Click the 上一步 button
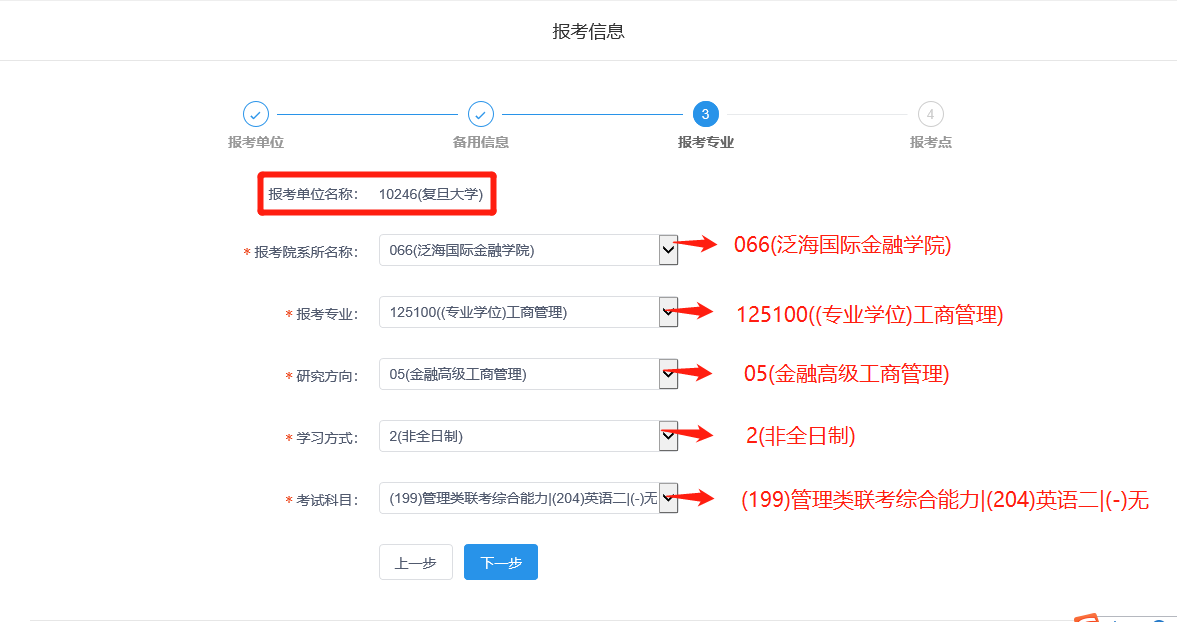The image size is (1177, 622). click(415, 563)
